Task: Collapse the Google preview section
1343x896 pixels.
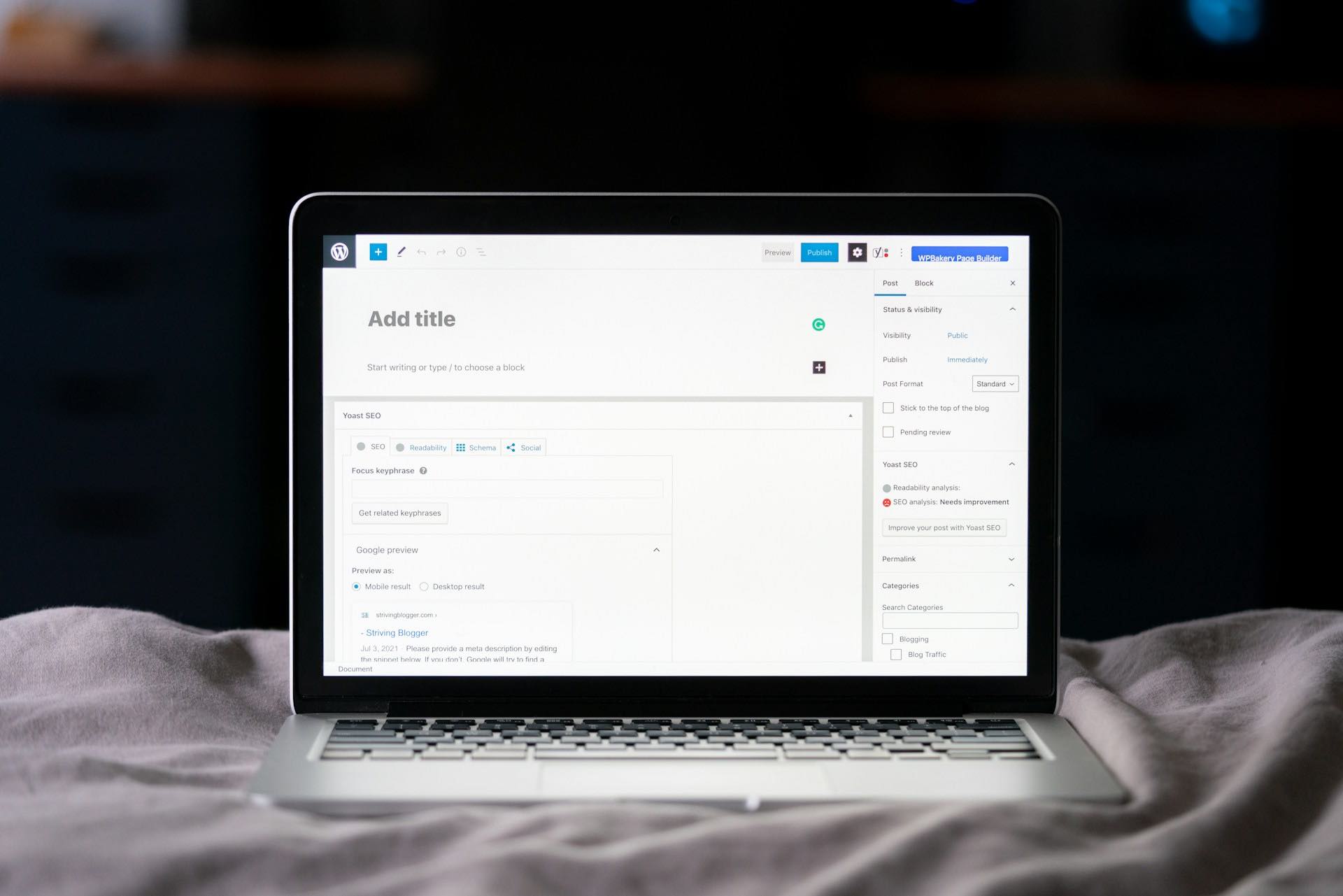Action: tap(656, 549)
